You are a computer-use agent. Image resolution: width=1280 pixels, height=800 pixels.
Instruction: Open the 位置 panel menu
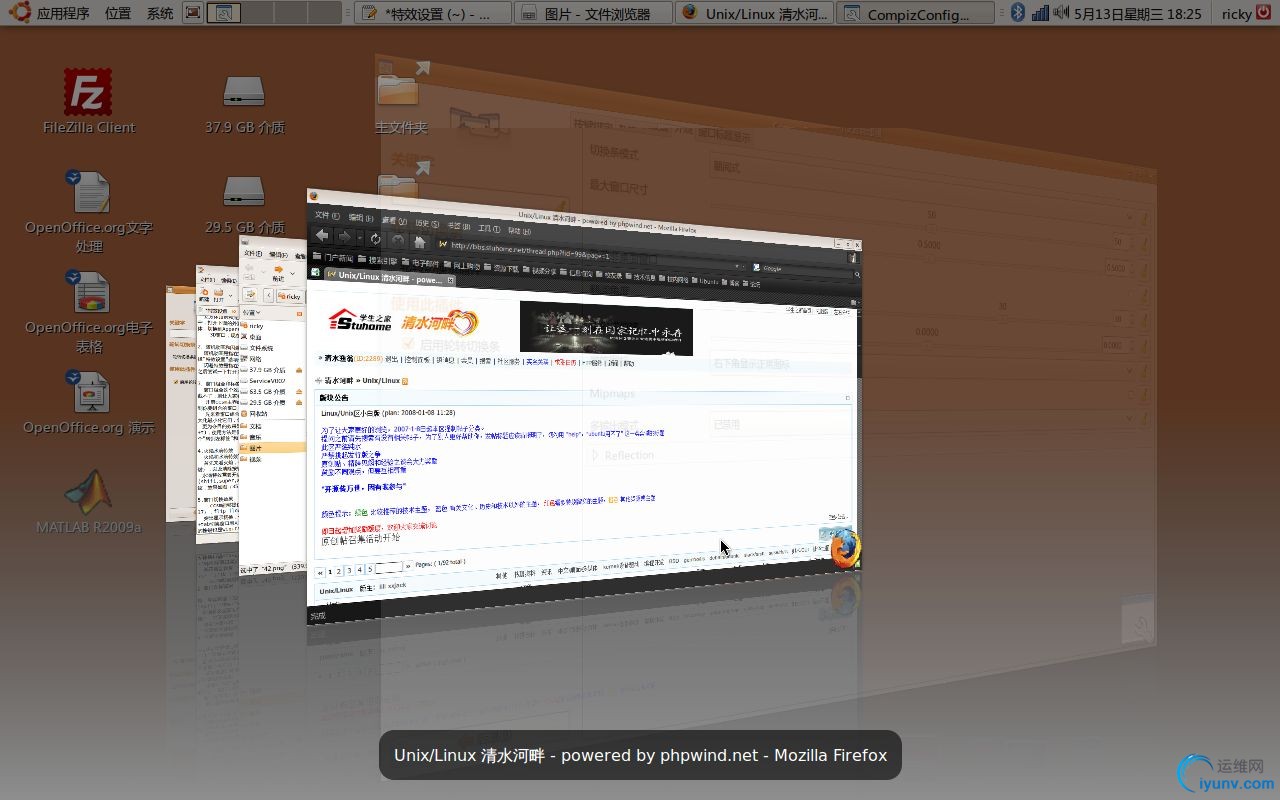(118, 13)
